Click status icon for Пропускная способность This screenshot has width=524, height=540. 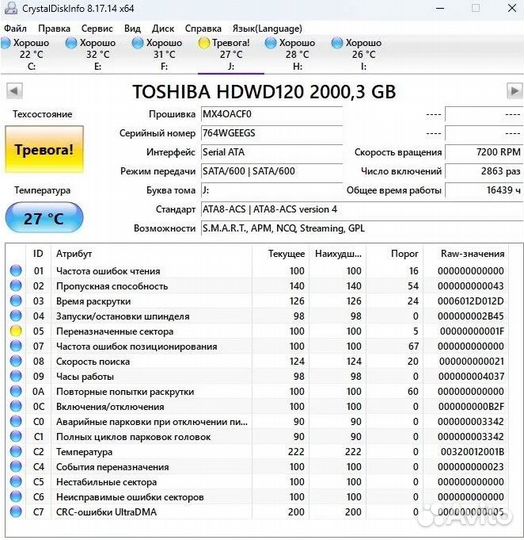pos(16,286)
